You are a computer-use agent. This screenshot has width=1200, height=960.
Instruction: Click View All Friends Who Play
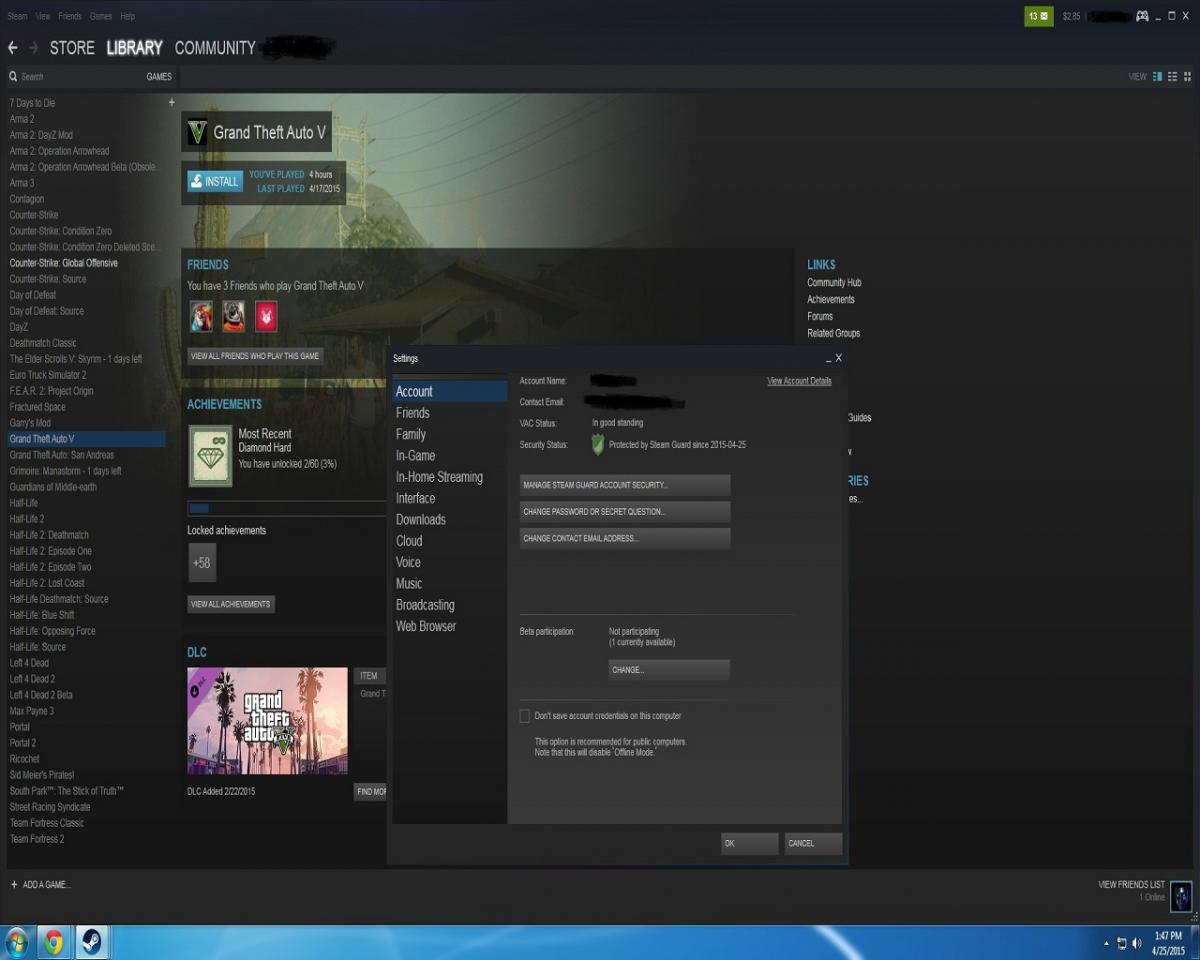[255, 356]
